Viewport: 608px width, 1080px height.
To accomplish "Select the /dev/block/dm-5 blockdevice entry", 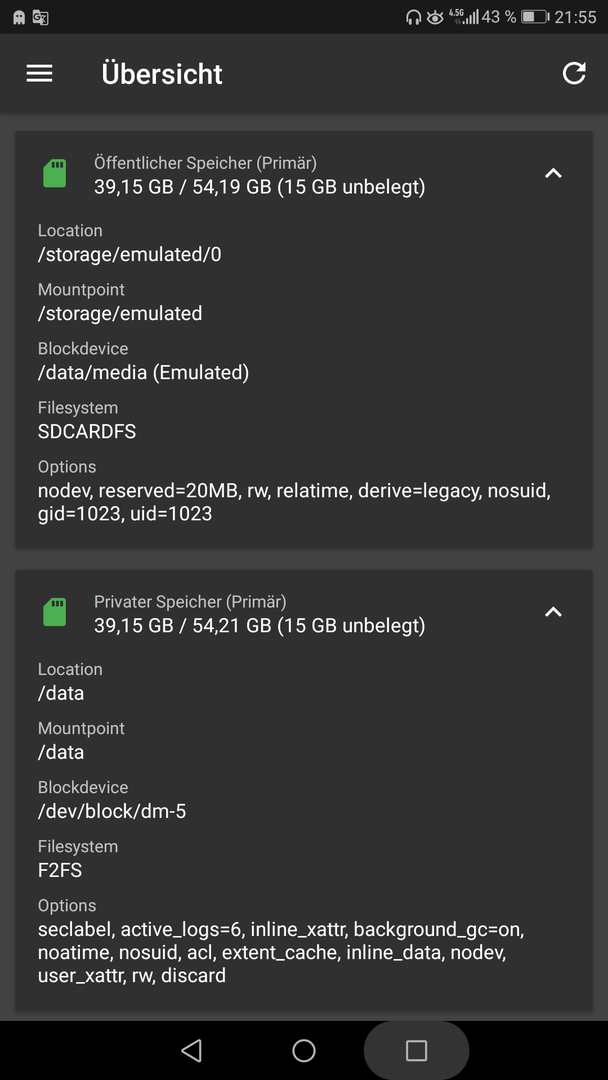I will 112,812.
